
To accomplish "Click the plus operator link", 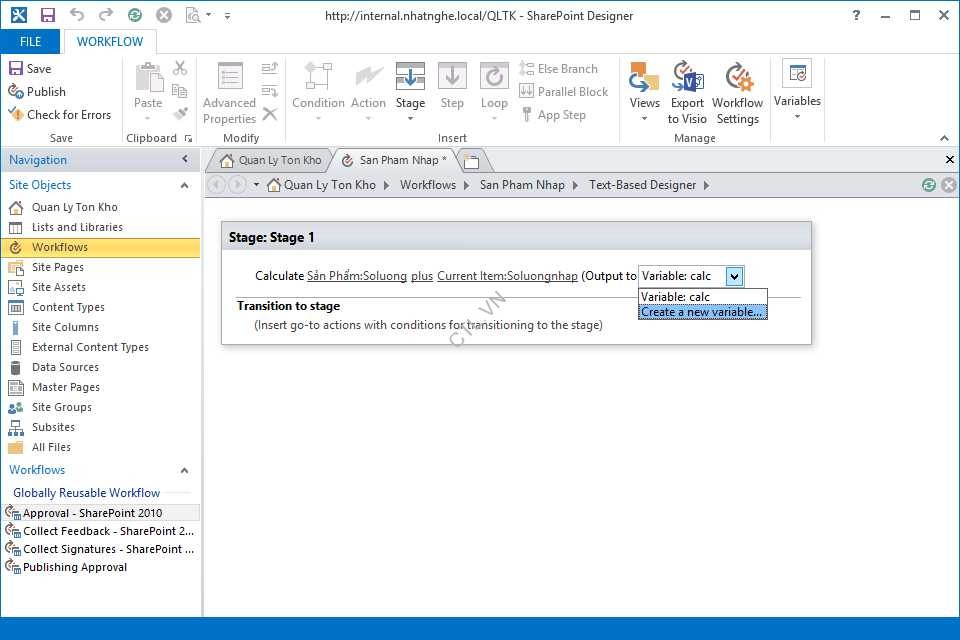I will (422, 277).
